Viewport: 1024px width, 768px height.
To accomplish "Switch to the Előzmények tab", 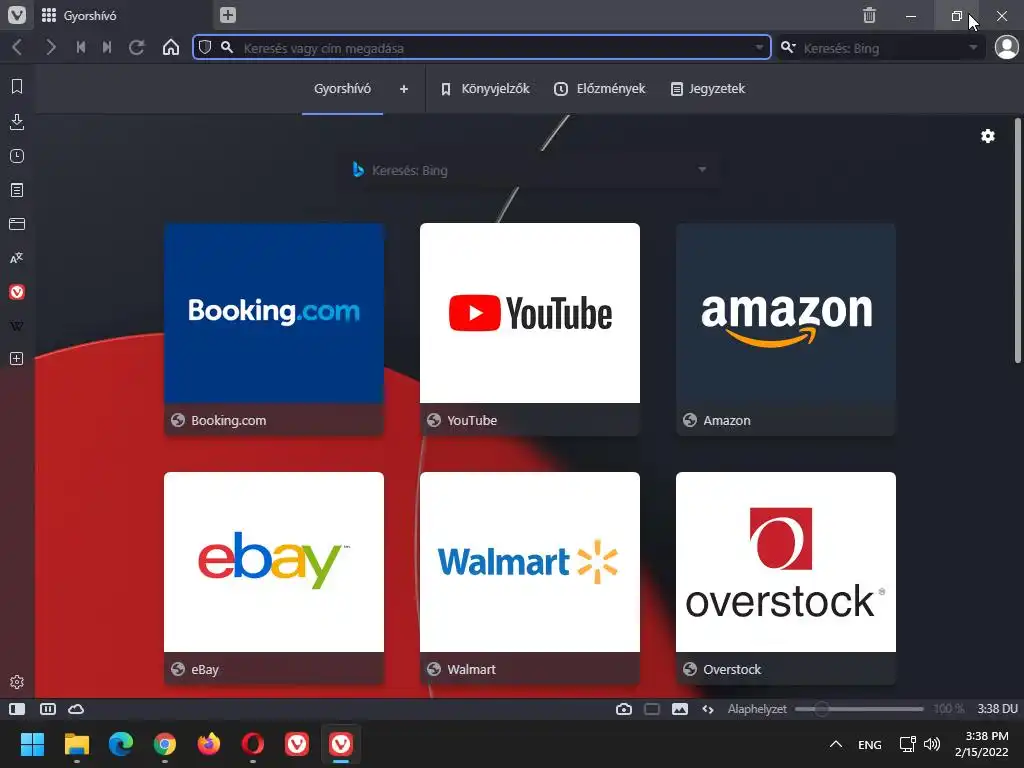I will (x=600, y=89).
